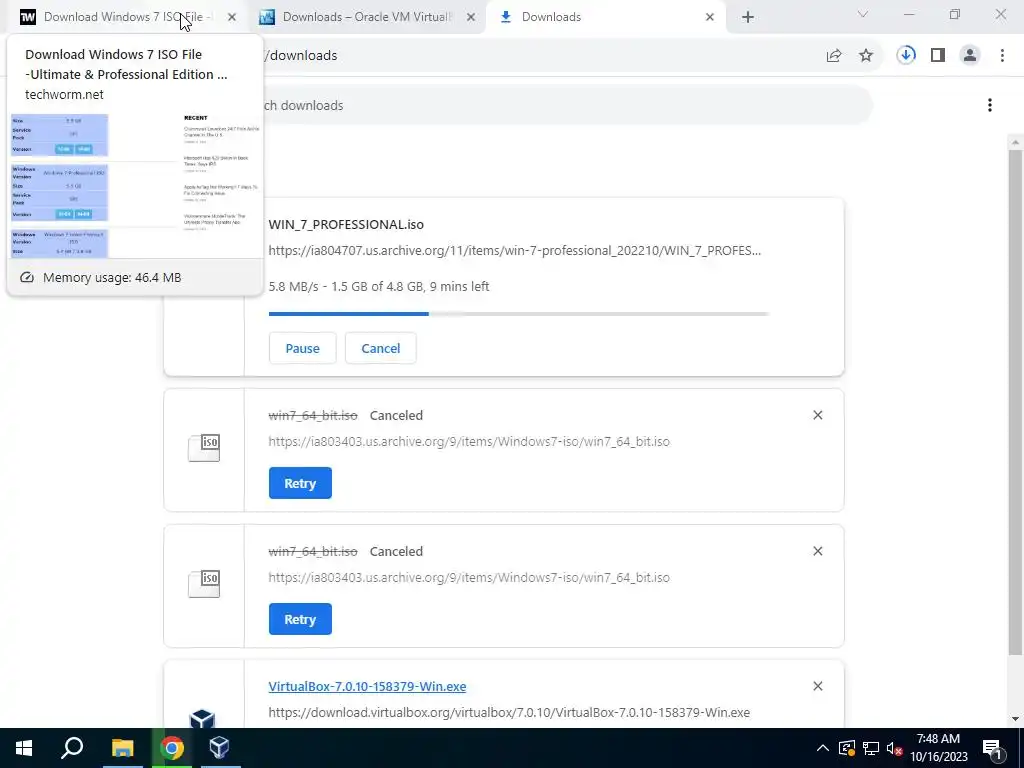
Task: Click the ISO file icon of second canceled download
Action: [204, 583]
